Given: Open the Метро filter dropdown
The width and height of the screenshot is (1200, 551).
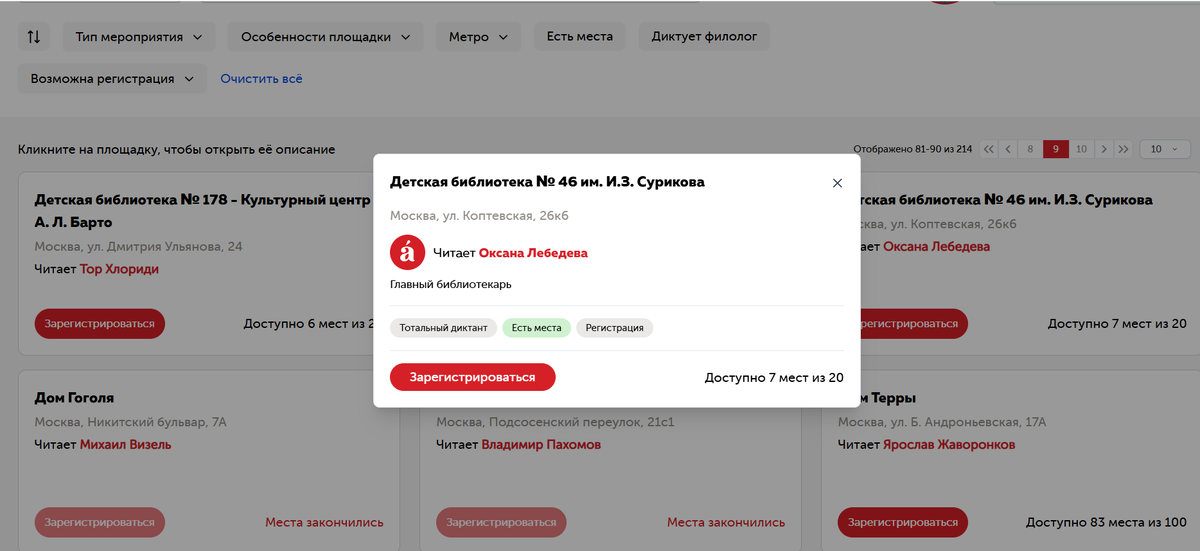Looking at the screenshot, I should coord(478,37).
